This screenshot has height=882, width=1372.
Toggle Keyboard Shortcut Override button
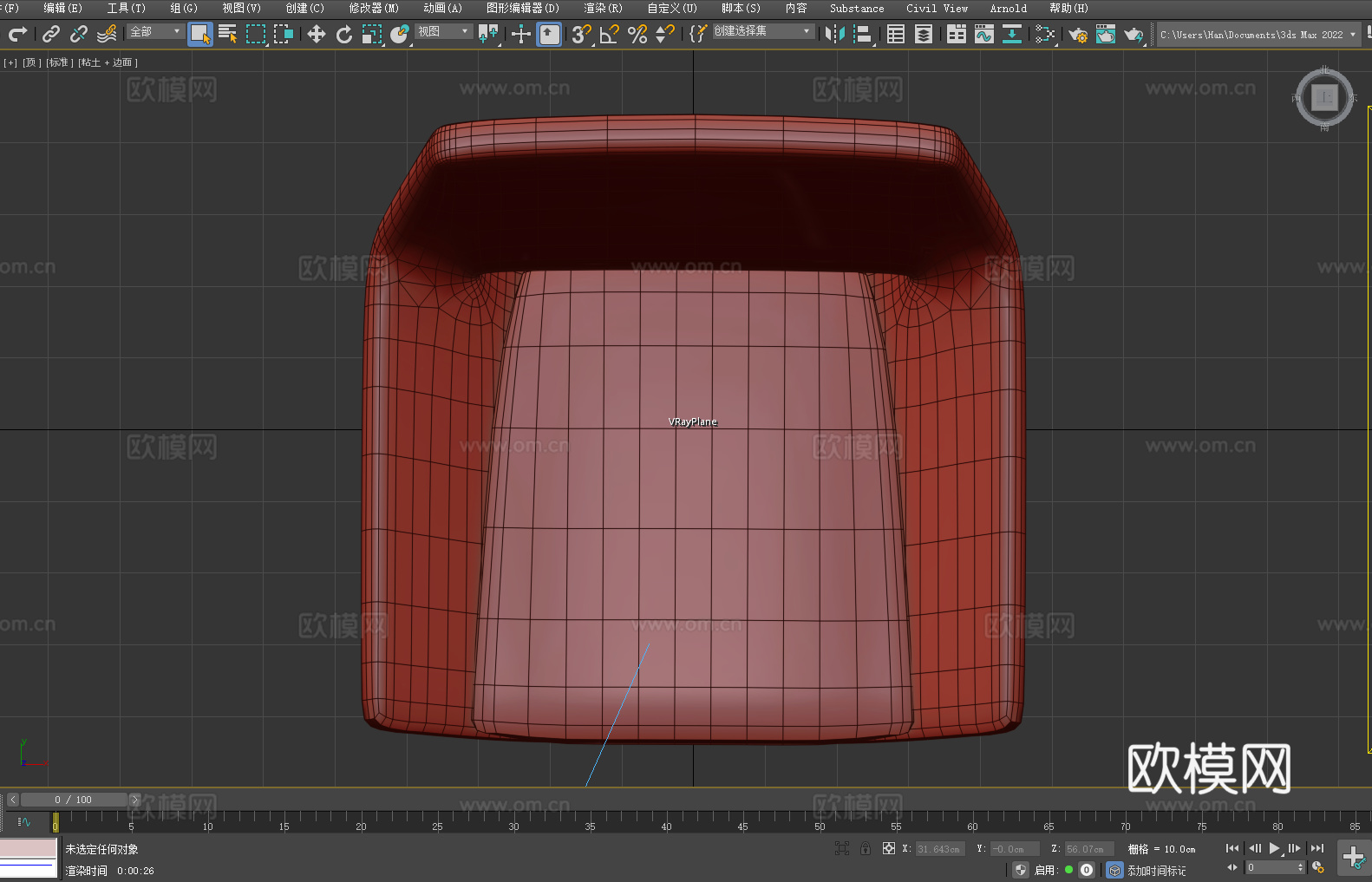[x=549, y=34]
